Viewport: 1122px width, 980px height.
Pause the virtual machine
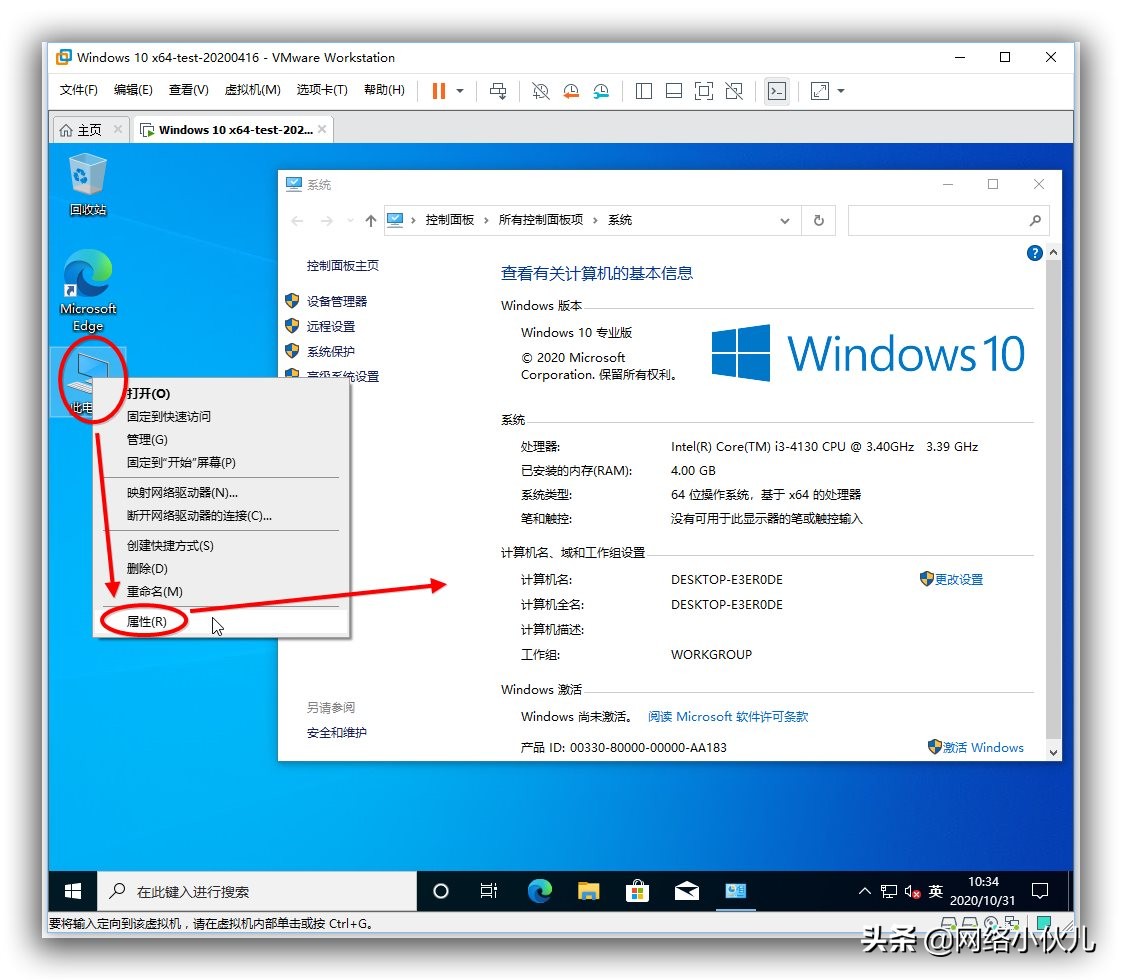pos(438,91)
